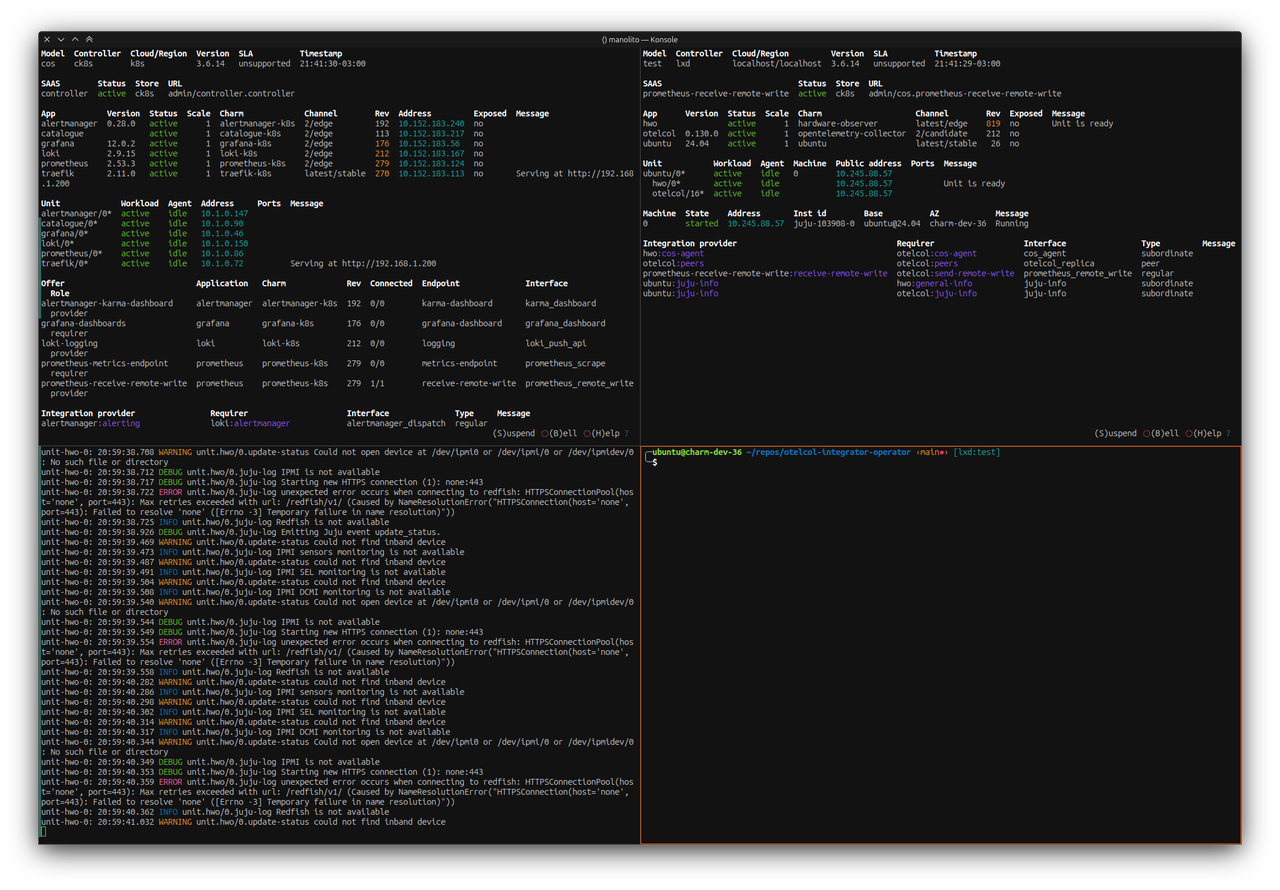Click the question mark icon in test model pane
The image size is (1280, 890).
pos(1227,434)
